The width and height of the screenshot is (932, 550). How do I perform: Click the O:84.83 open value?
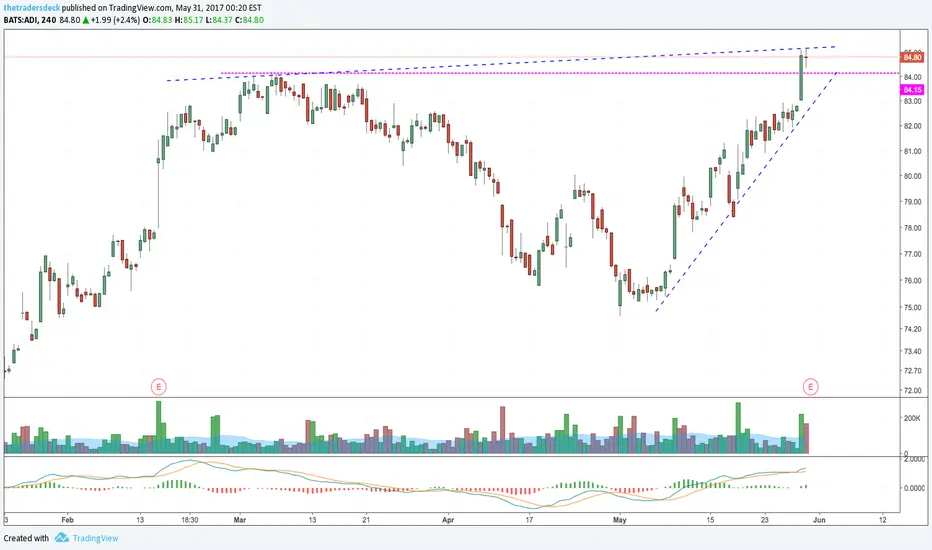158,20
